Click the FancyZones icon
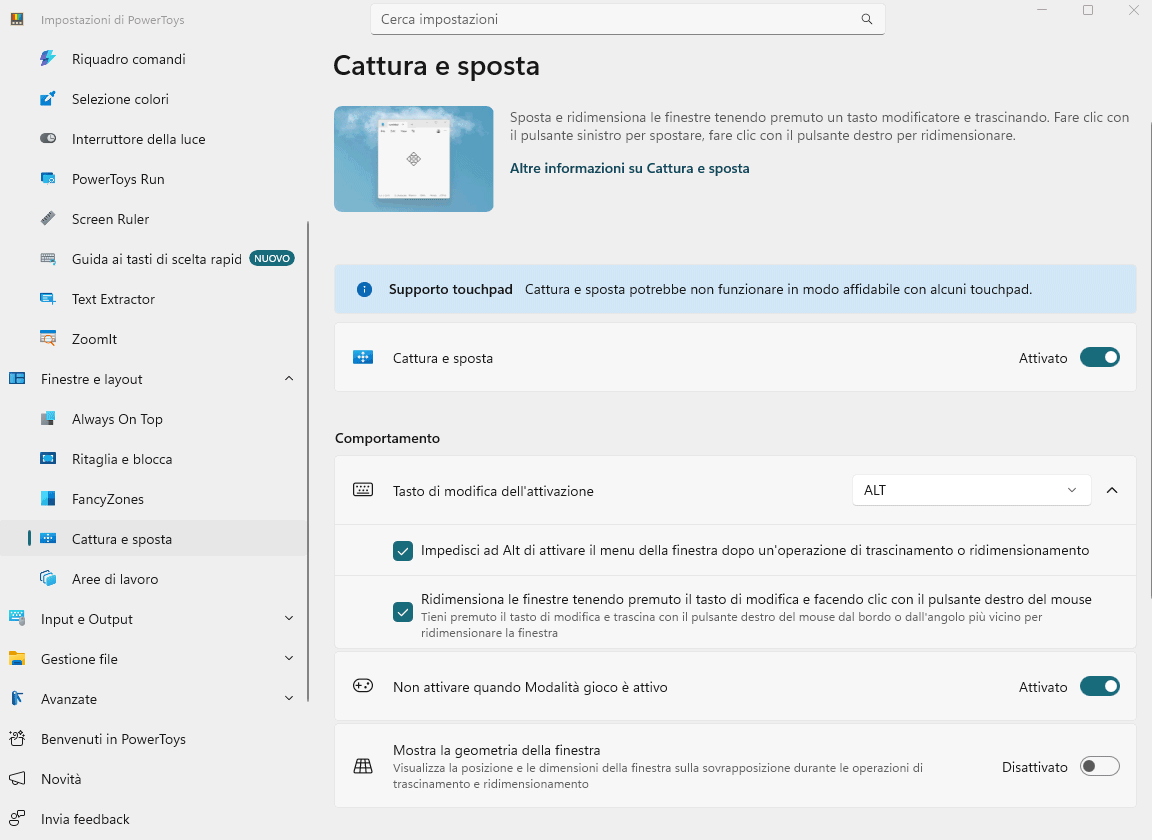Viewport: 1152px width, 840px height. click(x=48, y=498)
